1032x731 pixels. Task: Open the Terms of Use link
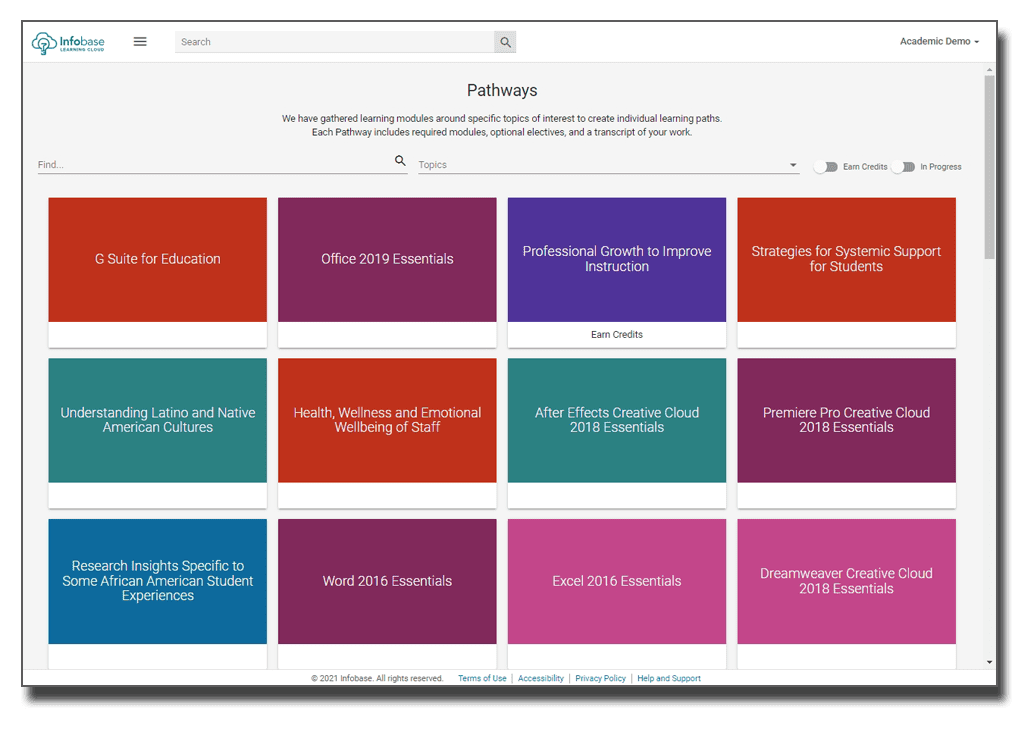pyautogui.click(x=482, y=678)
